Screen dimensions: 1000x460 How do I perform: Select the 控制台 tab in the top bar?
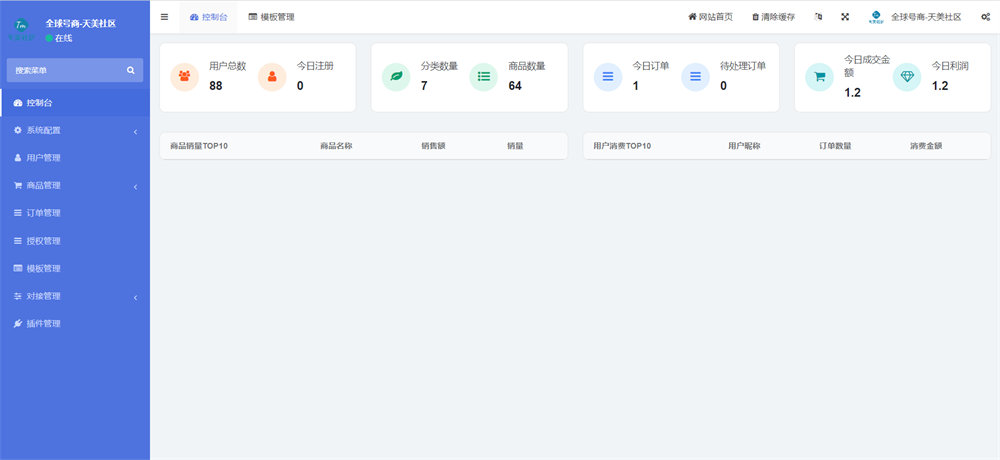(x=208, y=17)
